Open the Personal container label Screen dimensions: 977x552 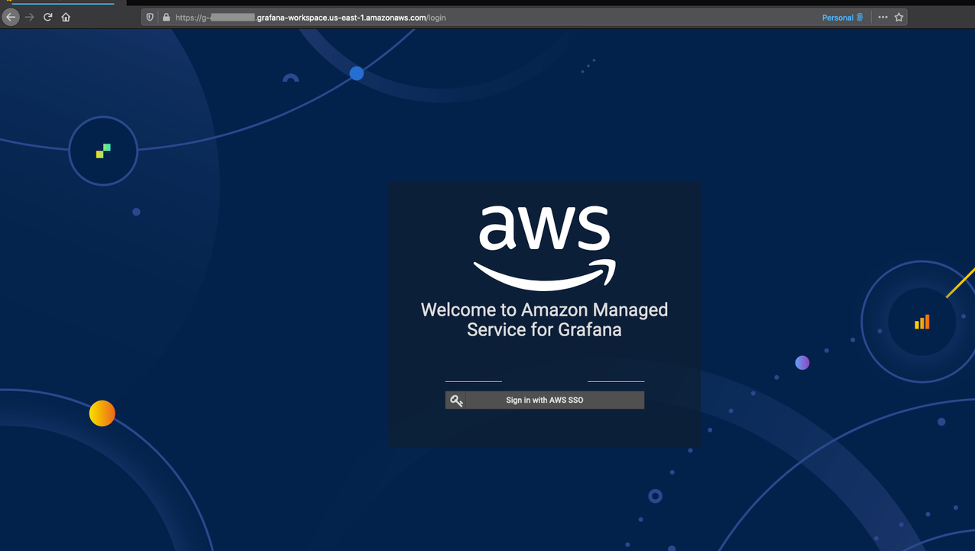[x=842, y=17]
